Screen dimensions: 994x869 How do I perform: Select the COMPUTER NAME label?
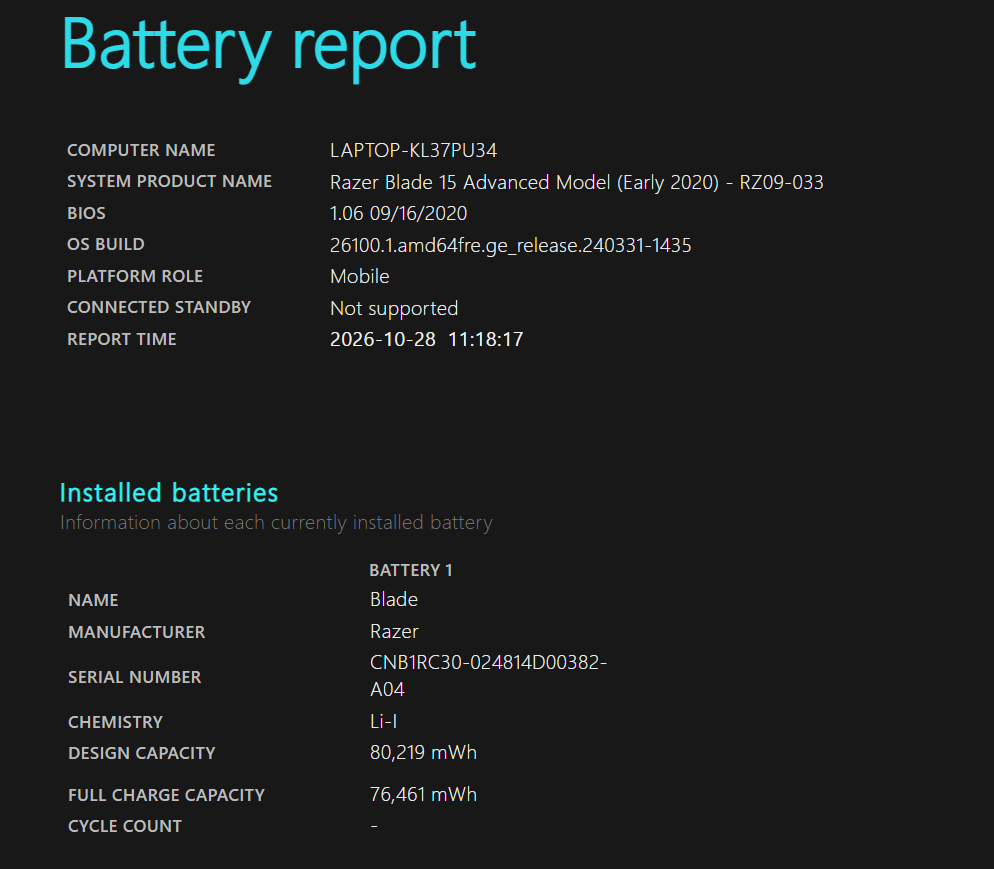point(141,150)
